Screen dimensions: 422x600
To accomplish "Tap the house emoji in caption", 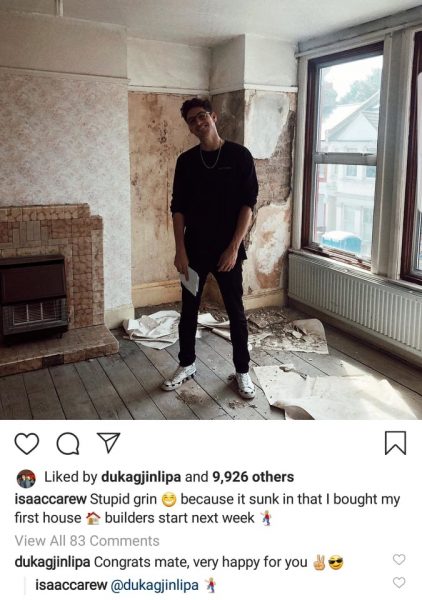I will [x=93, y=518].
